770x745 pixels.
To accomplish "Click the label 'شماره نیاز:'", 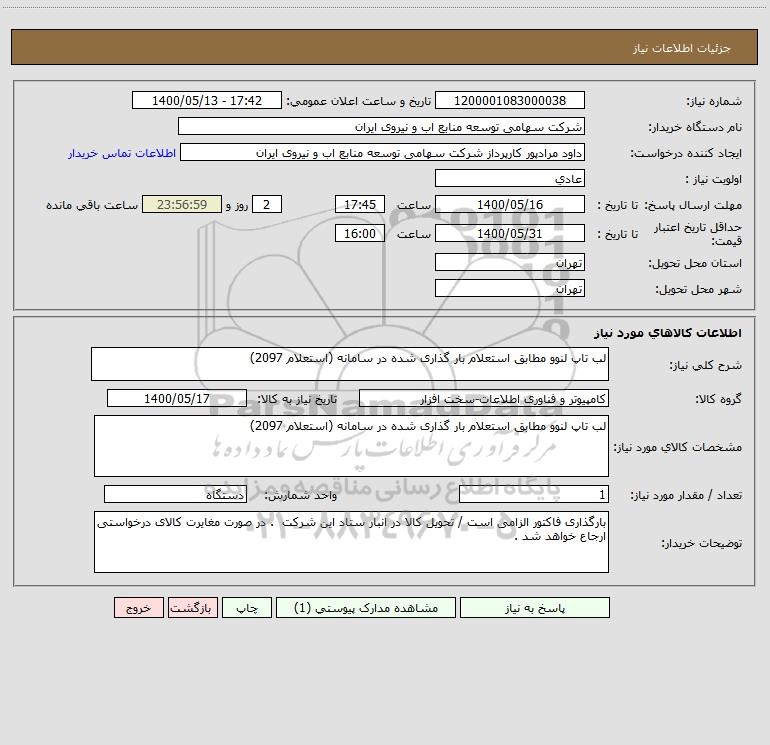I will point(714,102).
